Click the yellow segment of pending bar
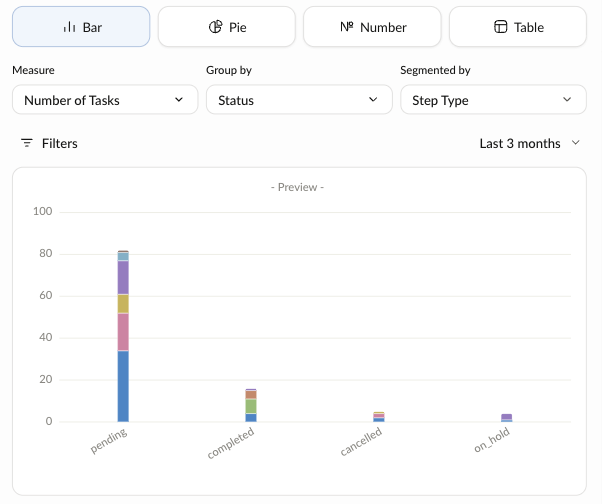The image size is (602, 504). pos(123,304)
